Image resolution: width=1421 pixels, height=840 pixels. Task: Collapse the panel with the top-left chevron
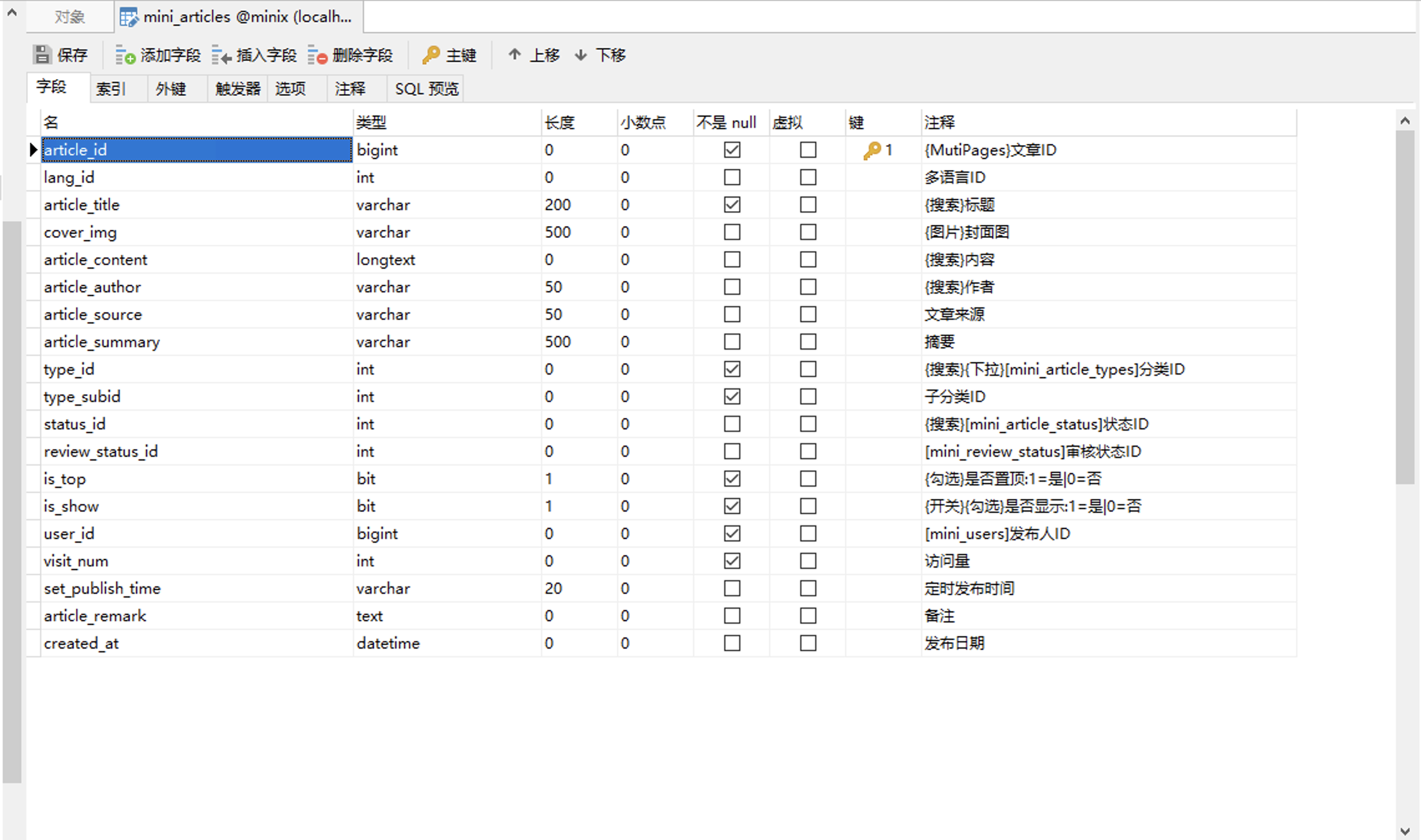(x=12, y=12)
